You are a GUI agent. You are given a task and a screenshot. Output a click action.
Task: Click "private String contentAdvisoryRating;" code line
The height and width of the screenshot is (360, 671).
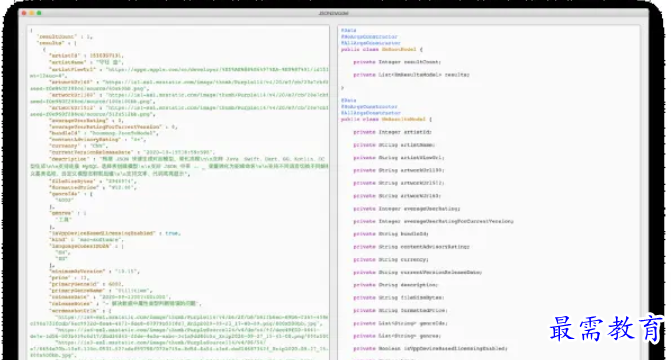coord(412,247)
